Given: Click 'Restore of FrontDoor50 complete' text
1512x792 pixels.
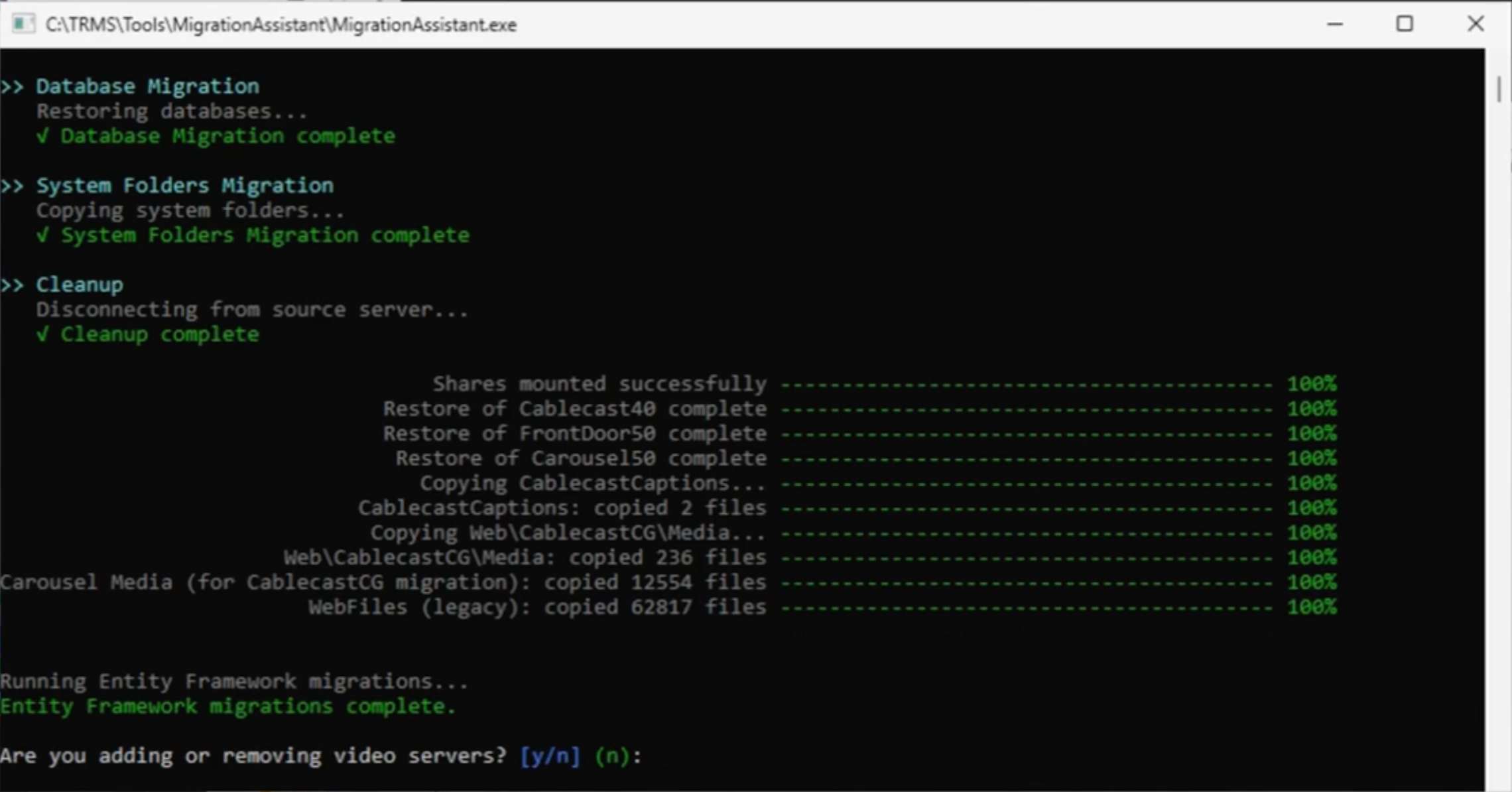Looking at the screenshot, I should [574, 433].
